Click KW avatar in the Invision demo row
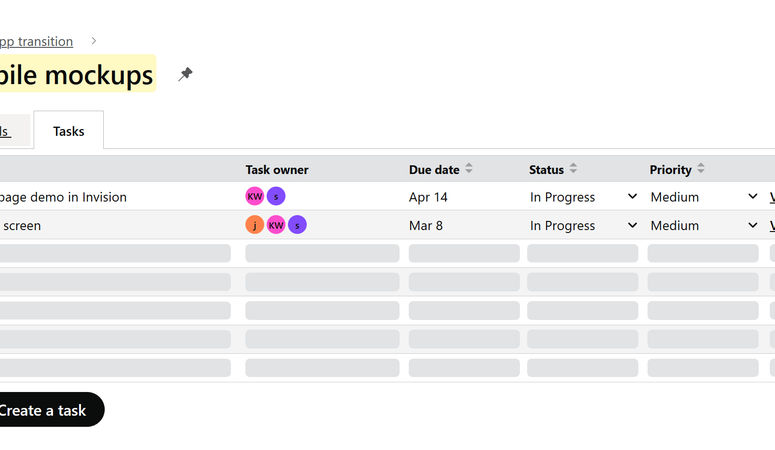 (x=255, y=196)
